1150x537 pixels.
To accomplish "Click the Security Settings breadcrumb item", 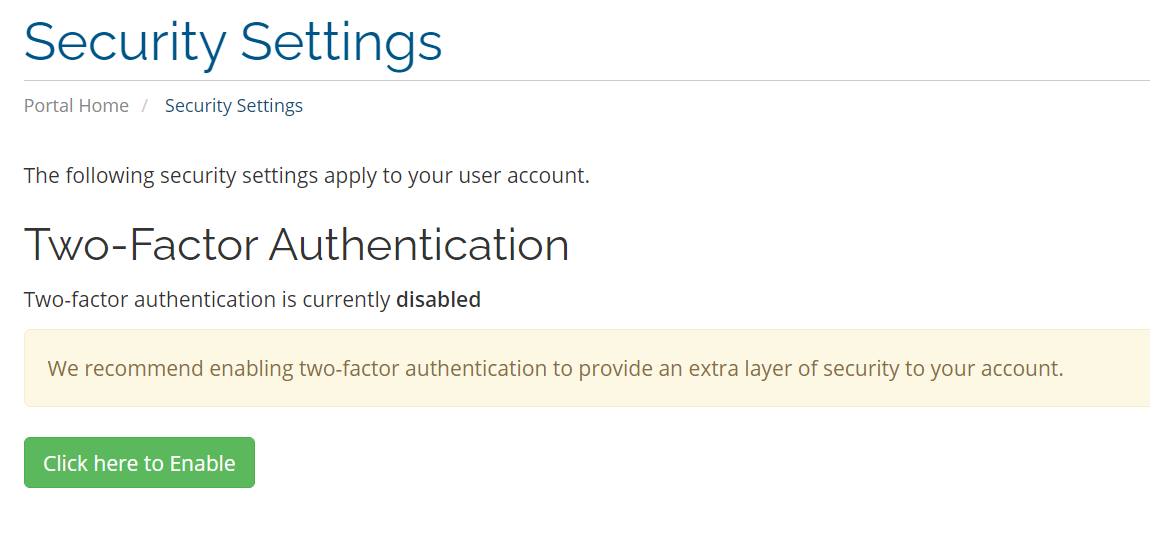I will tap(233, 105).
